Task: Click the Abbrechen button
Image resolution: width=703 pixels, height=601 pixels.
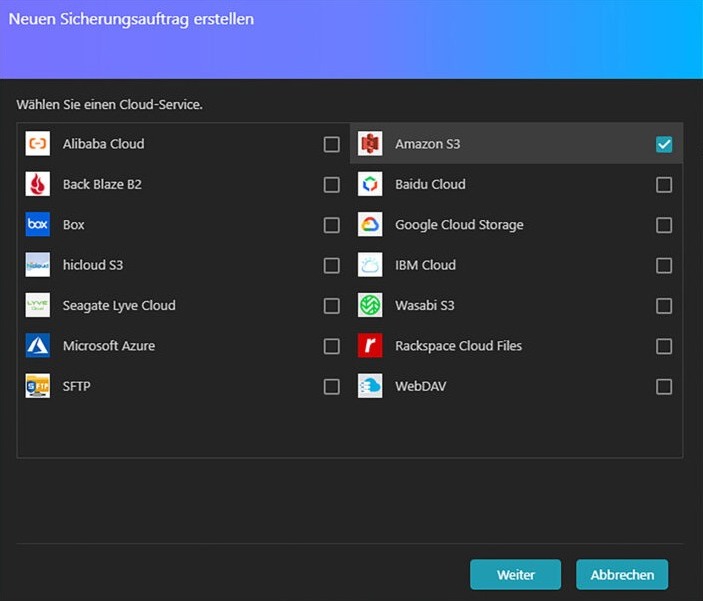Action: [622, 575]
